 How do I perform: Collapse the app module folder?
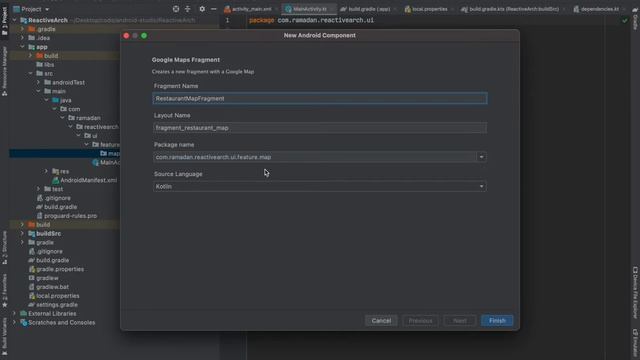pos(22,47)
